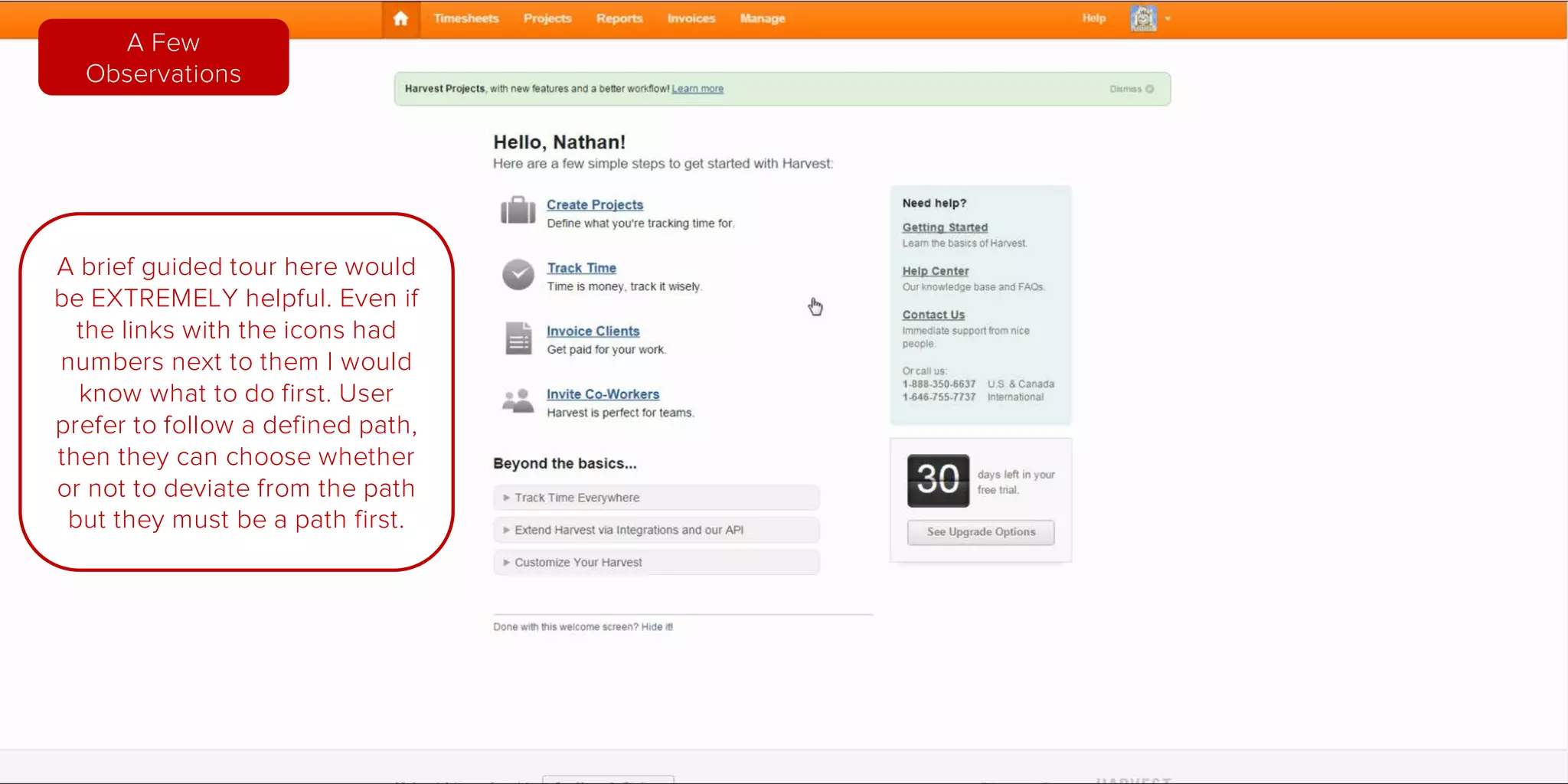The width and height of the screenshot is (1568, 784).
Task: Open the Invoices menu
Action: coord(691,18)
